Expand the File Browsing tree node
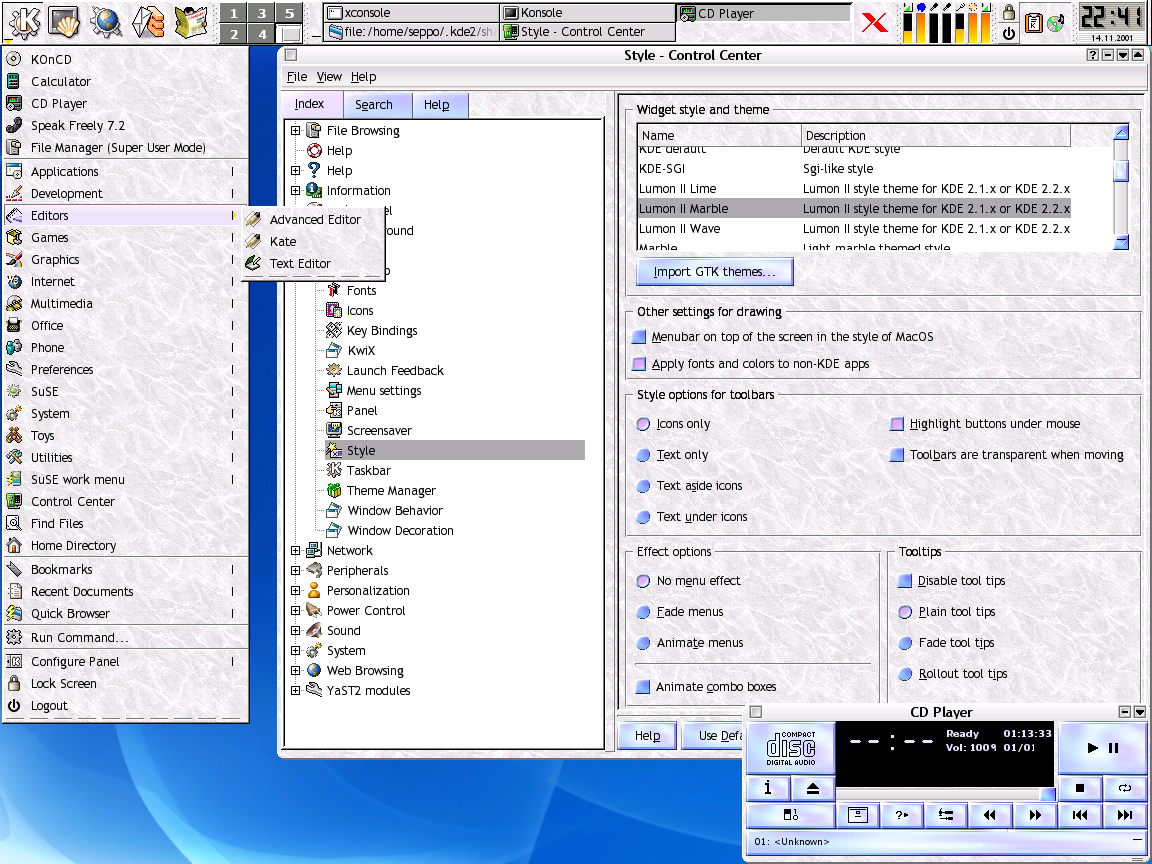The height and width of the screenshot is (864, 1152). tap(295, 131)
